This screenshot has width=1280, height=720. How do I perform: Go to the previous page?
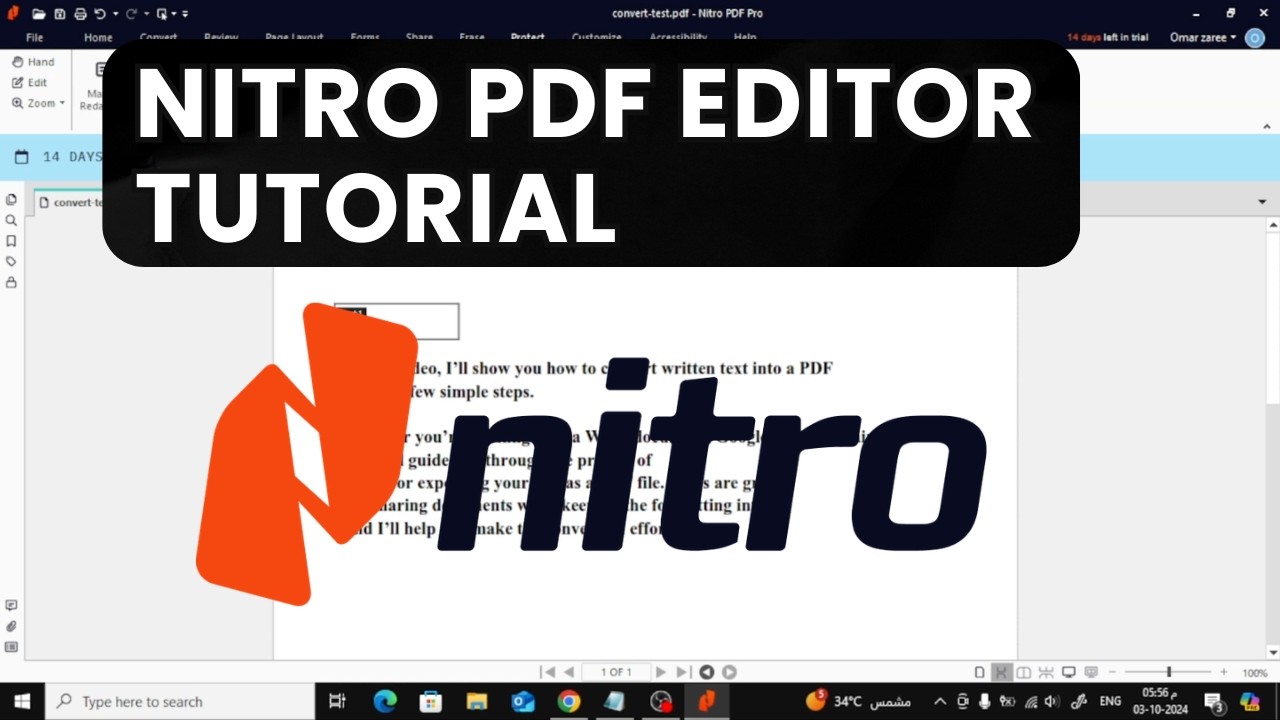click(569, 672)
